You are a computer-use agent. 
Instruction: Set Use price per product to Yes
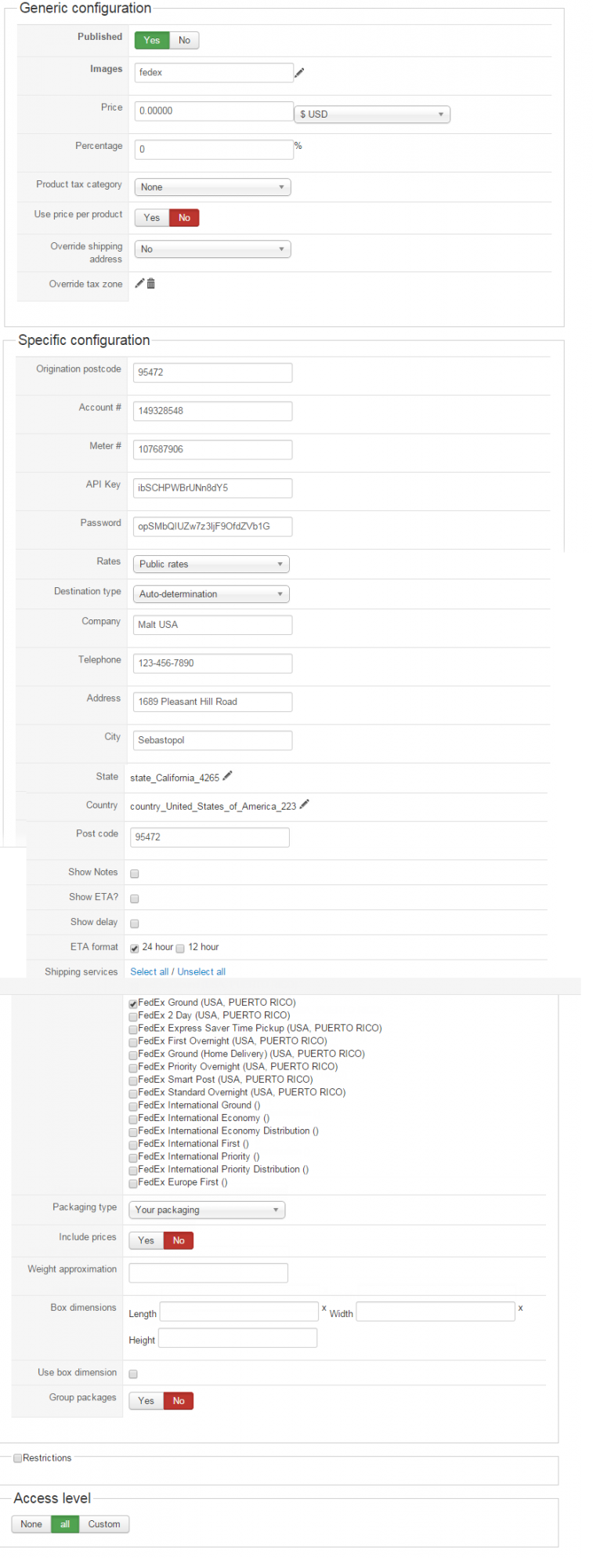coord(152,218)
